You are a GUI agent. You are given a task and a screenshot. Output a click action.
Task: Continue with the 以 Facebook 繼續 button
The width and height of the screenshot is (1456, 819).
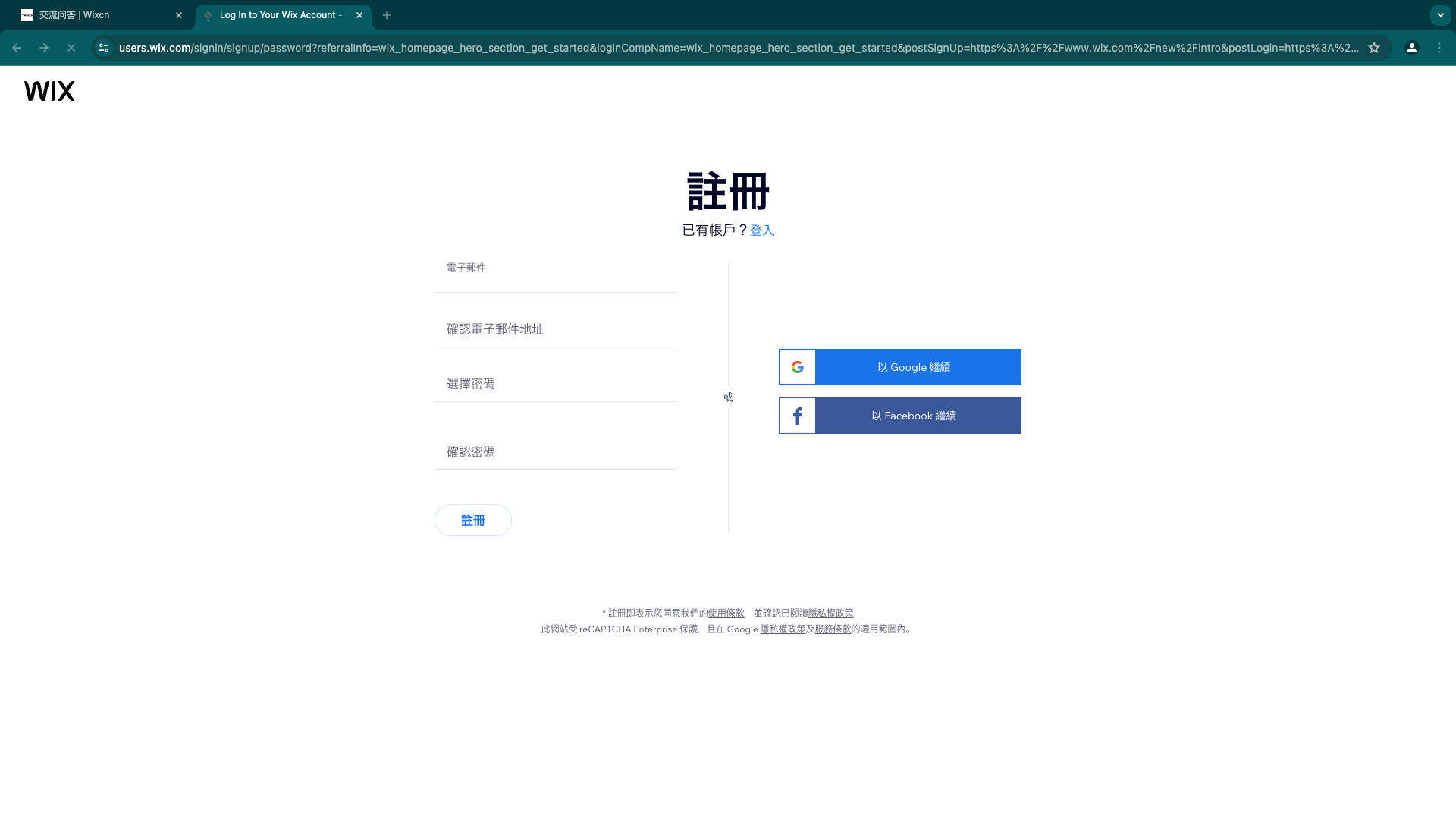pyautogui.click(x=900, y=416)
